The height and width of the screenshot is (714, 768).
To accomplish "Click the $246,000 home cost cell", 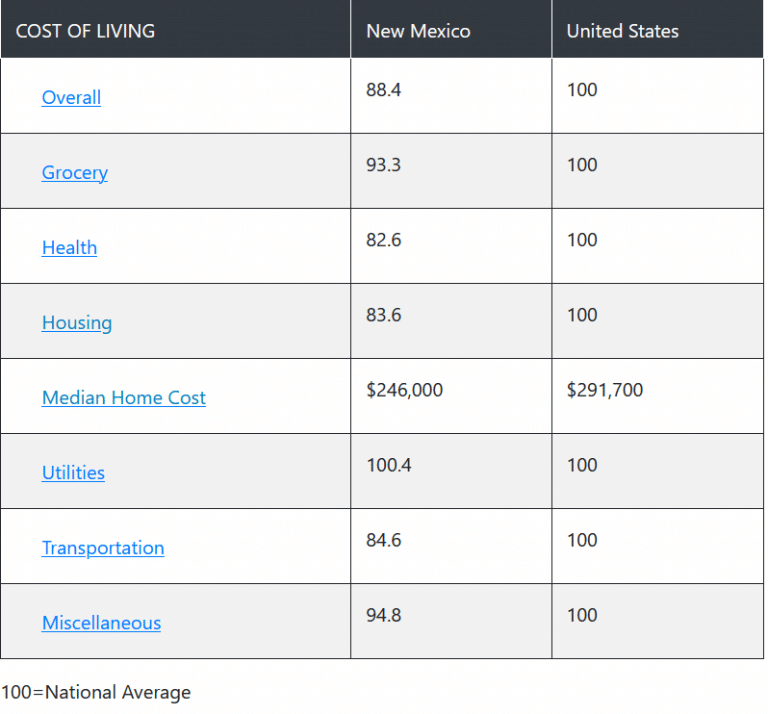I will point(404,390).
